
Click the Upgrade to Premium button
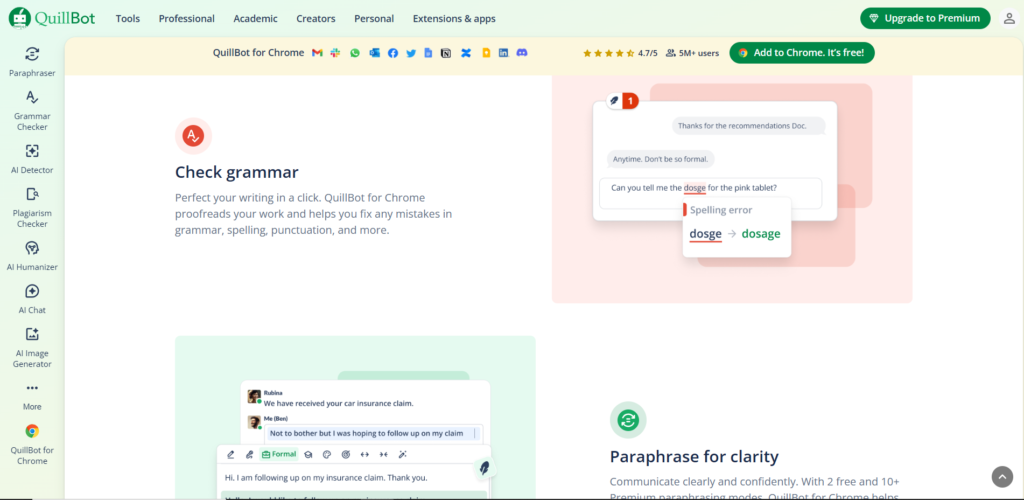tap(925, 19)
